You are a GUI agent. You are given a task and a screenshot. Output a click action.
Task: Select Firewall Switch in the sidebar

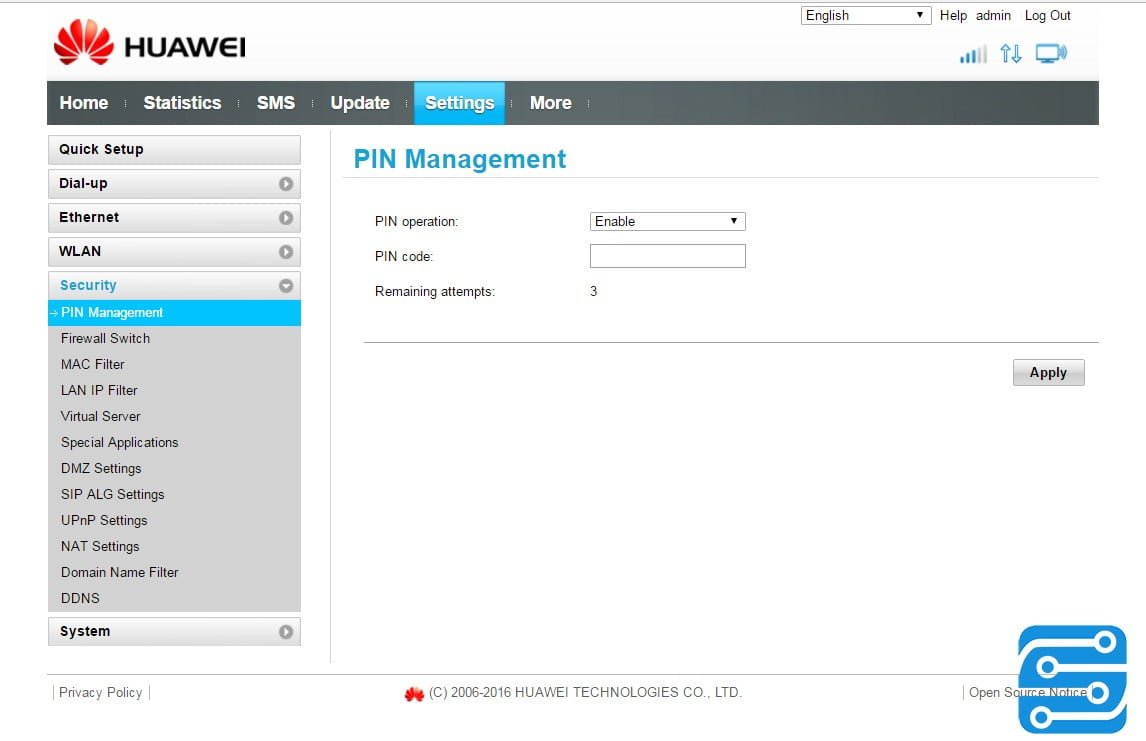105,339
